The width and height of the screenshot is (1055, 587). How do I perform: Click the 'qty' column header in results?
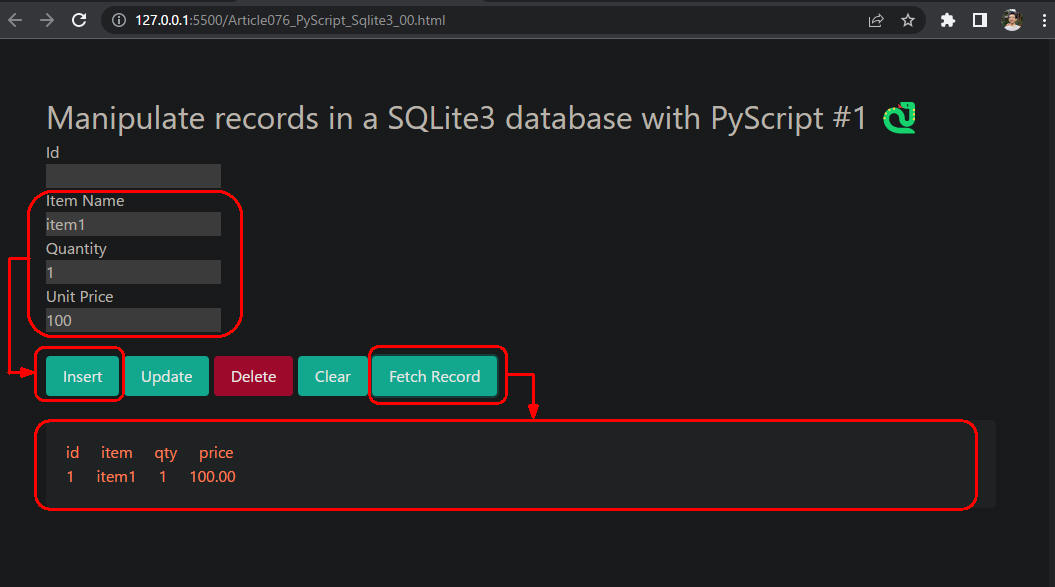pyautogui.click(x=166, y=453)
